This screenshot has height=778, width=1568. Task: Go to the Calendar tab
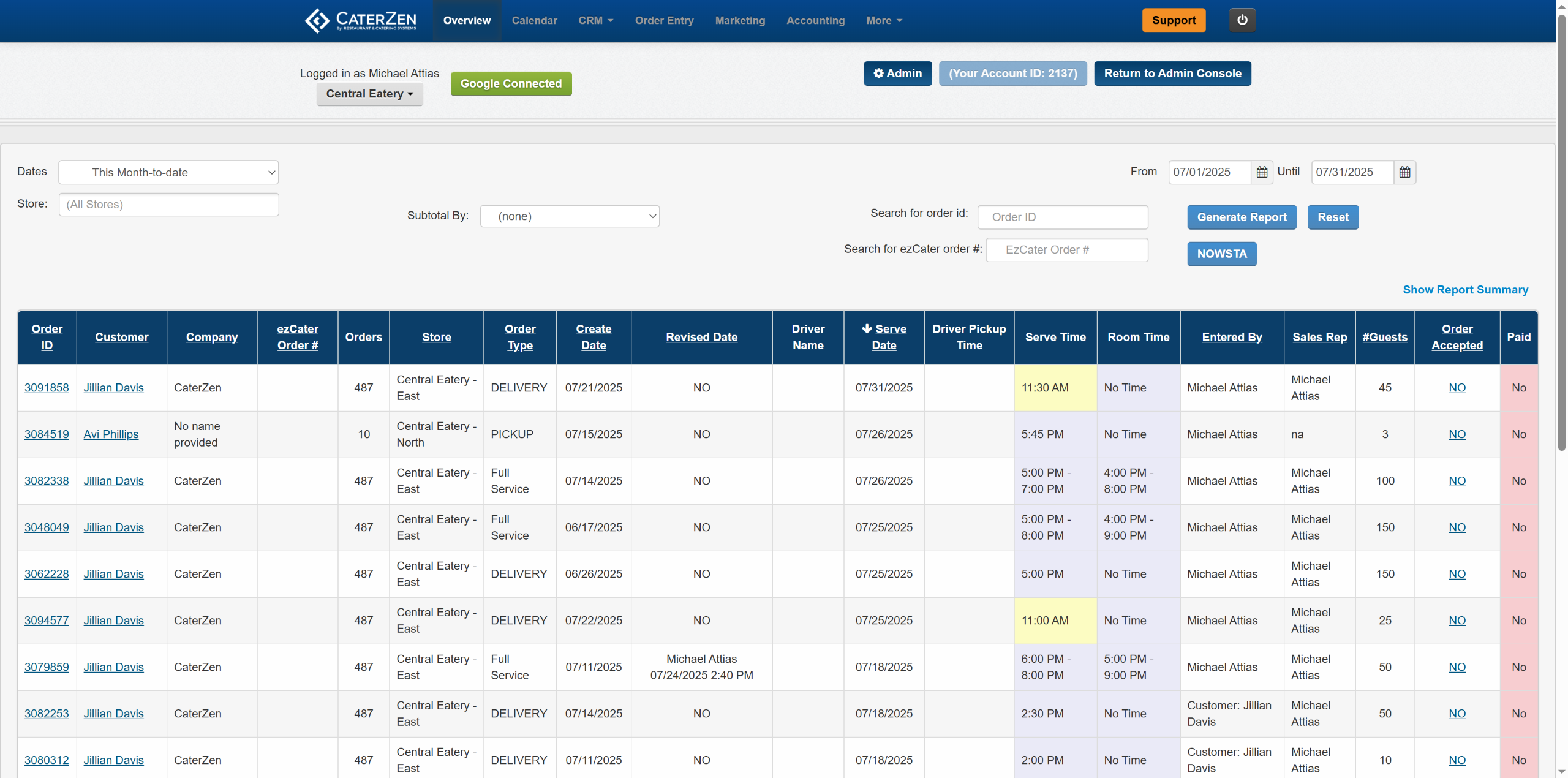(534, 20)
